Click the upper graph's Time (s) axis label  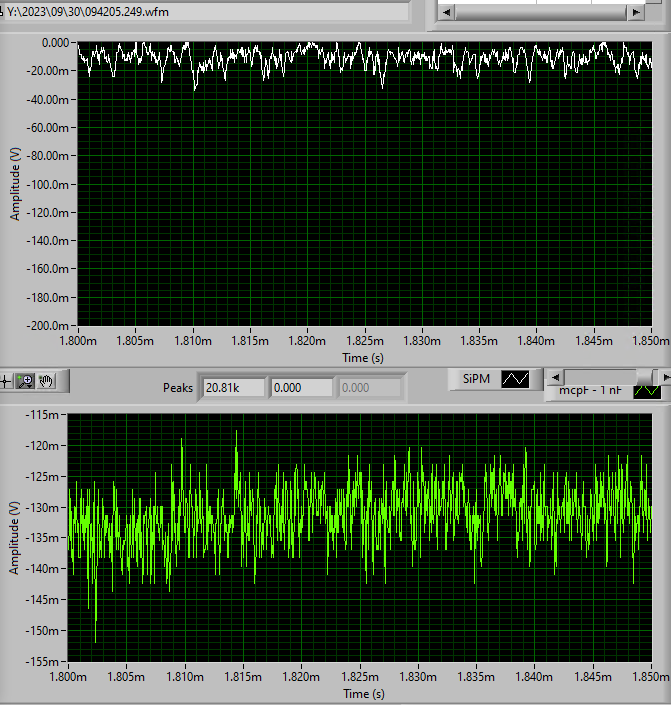363,357
